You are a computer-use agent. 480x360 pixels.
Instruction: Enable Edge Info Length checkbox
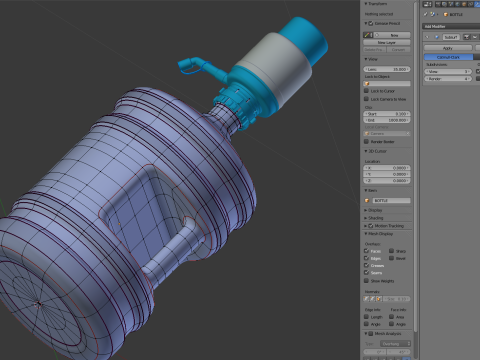367,317
